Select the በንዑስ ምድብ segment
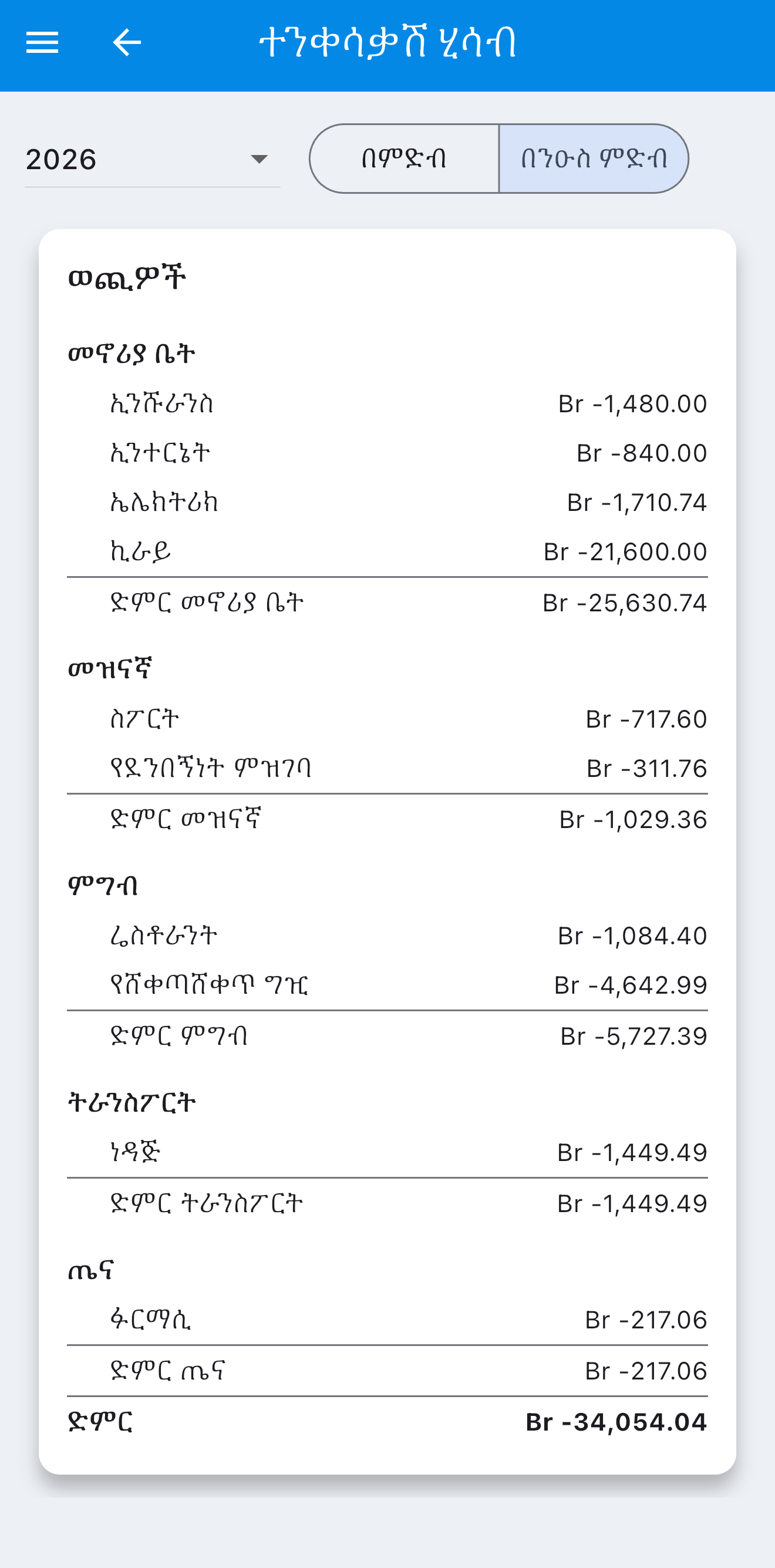This screenshot has width=775, height=1568. coord(594,159)
